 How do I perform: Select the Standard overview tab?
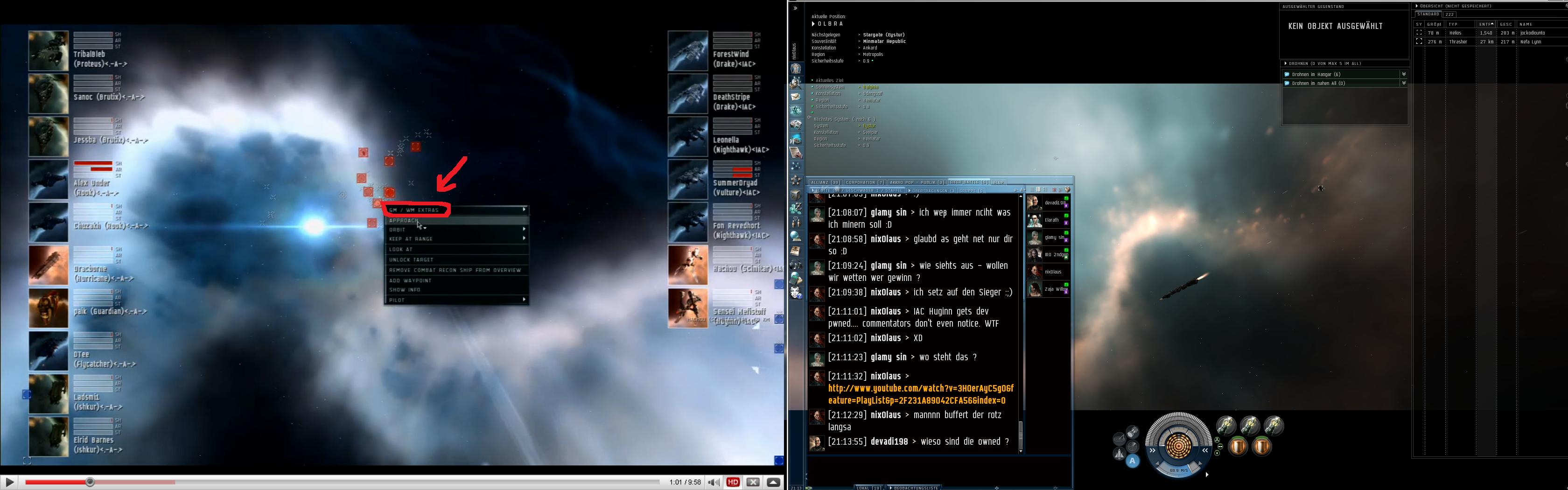tap(1428, 14)
